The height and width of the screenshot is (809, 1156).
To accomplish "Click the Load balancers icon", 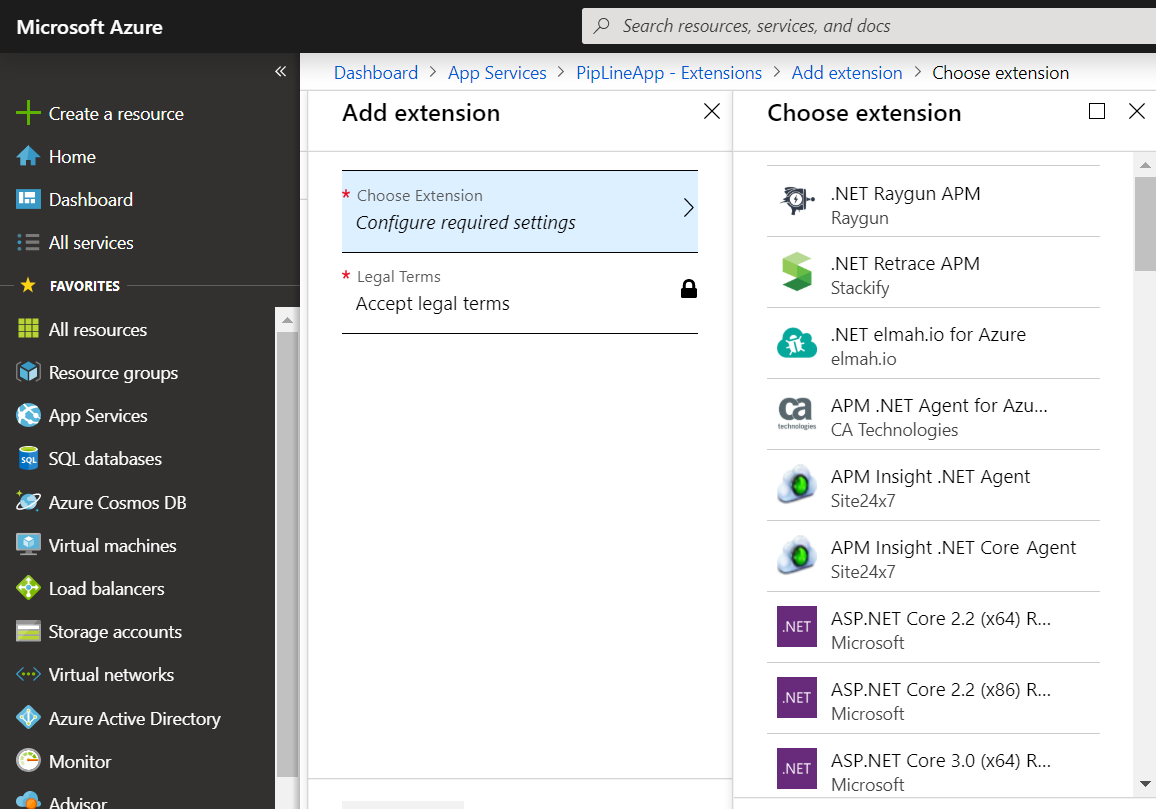I will 28,588.
